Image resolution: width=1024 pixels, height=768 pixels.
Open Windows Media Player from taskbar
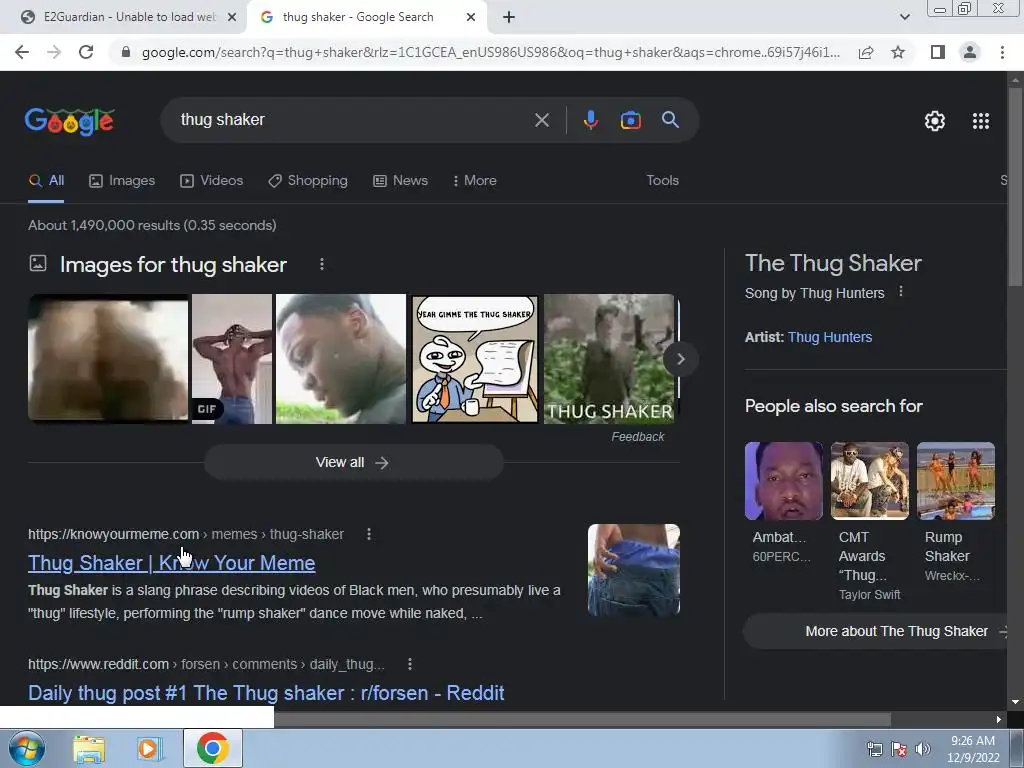pyautogui.click(x=150, y=749)
